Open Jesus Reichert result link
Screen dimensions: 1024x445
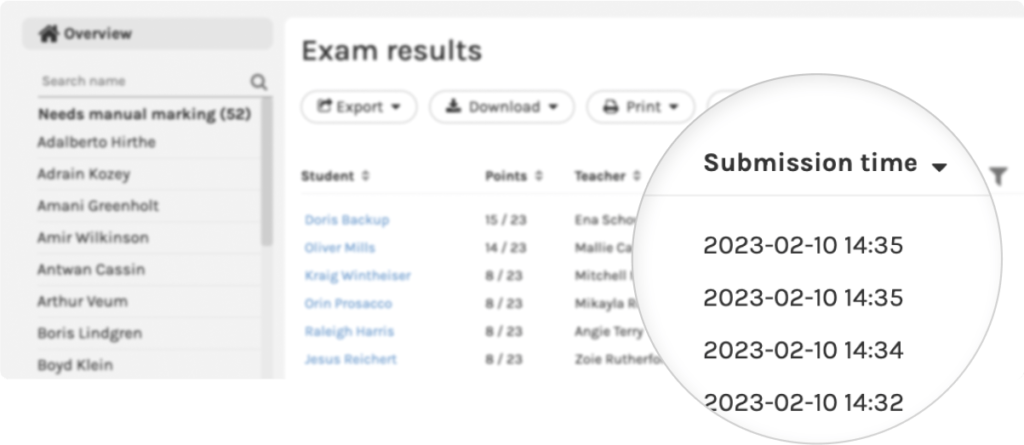point(351,359)
